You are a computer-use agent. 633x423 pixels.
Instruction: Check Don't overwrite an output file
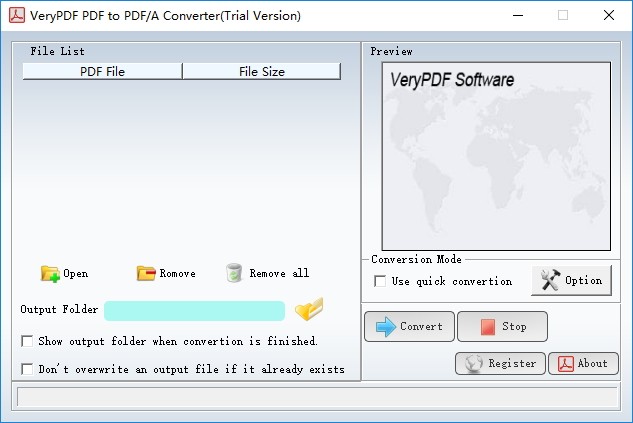[27, 369]
